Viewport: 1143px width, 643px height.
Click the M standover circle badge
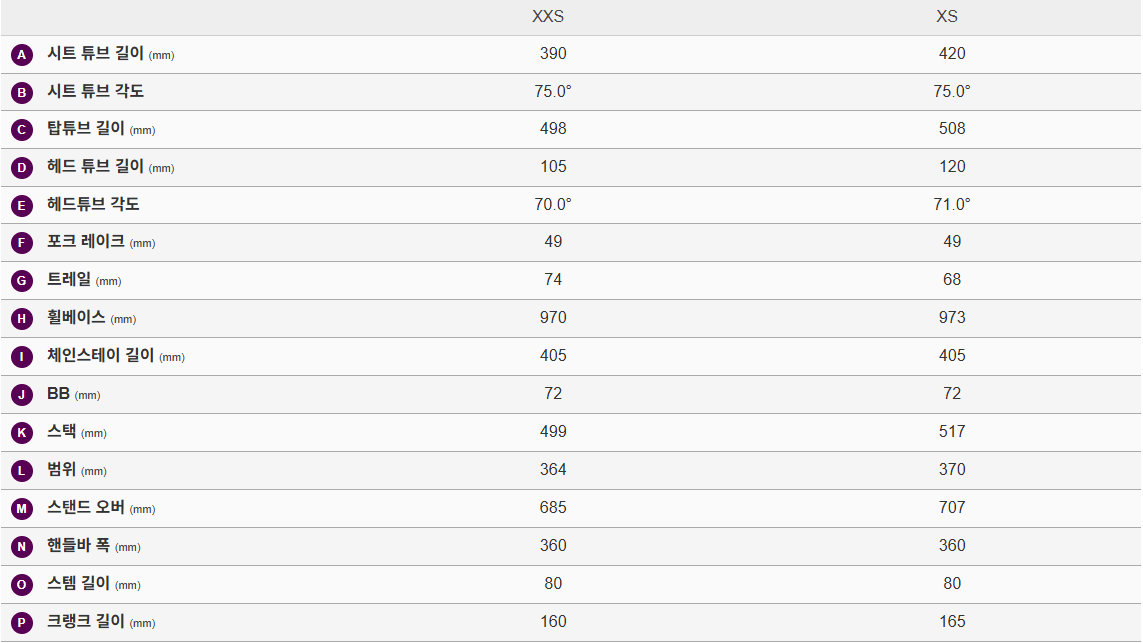click(22, 509)
